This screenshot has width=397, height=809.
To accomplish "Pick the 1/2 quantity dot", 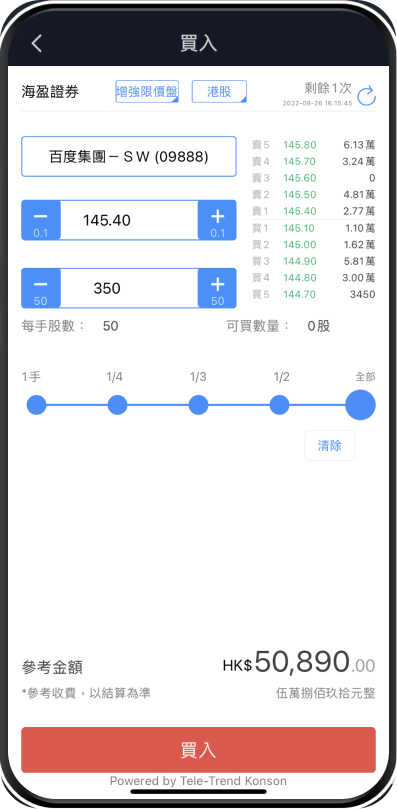I will pos(279,405).
